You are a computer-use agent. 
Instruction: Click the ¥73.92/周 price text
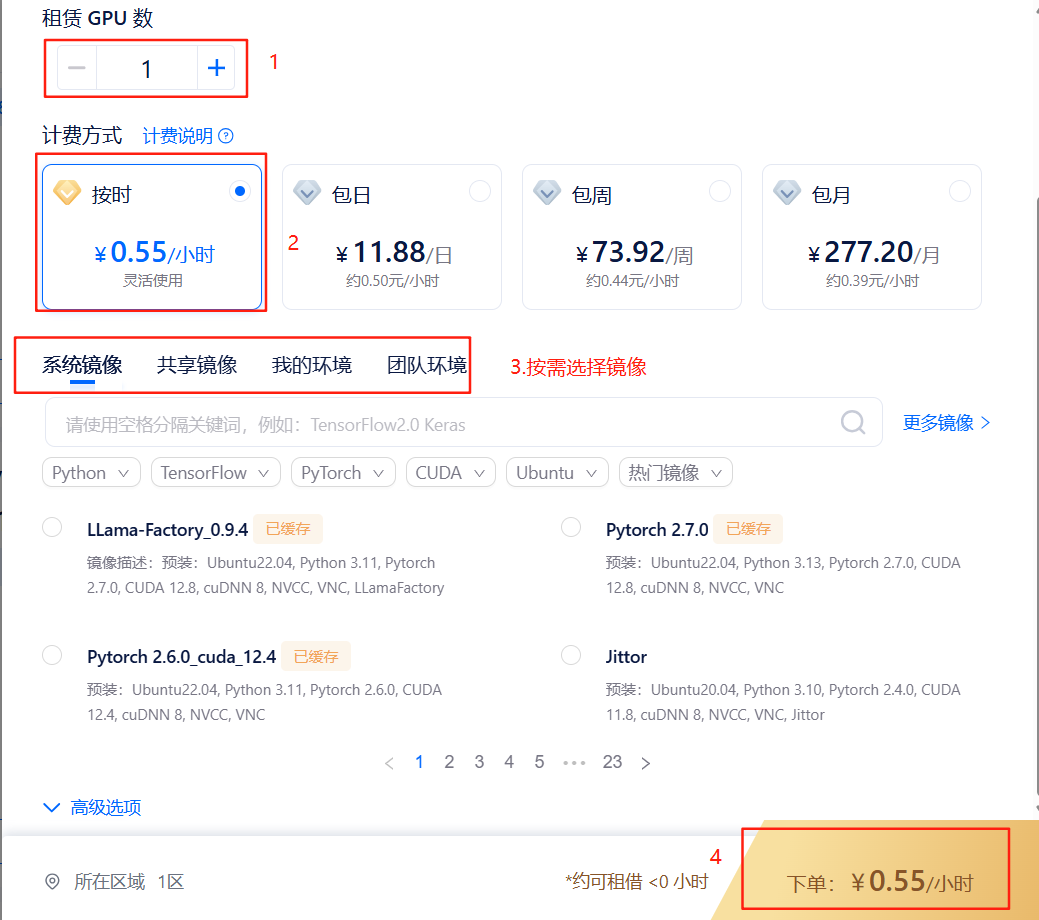coord(633,253)
